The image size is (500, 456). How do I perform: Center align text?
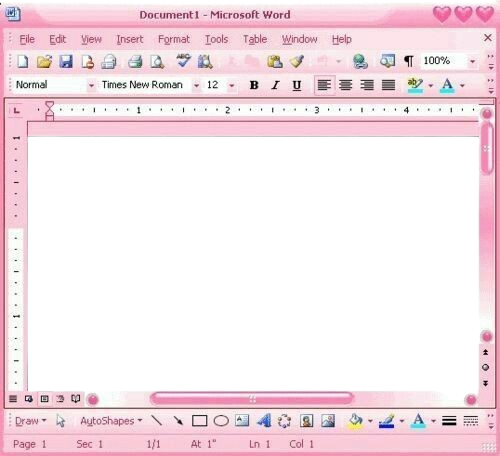(346, 85)
